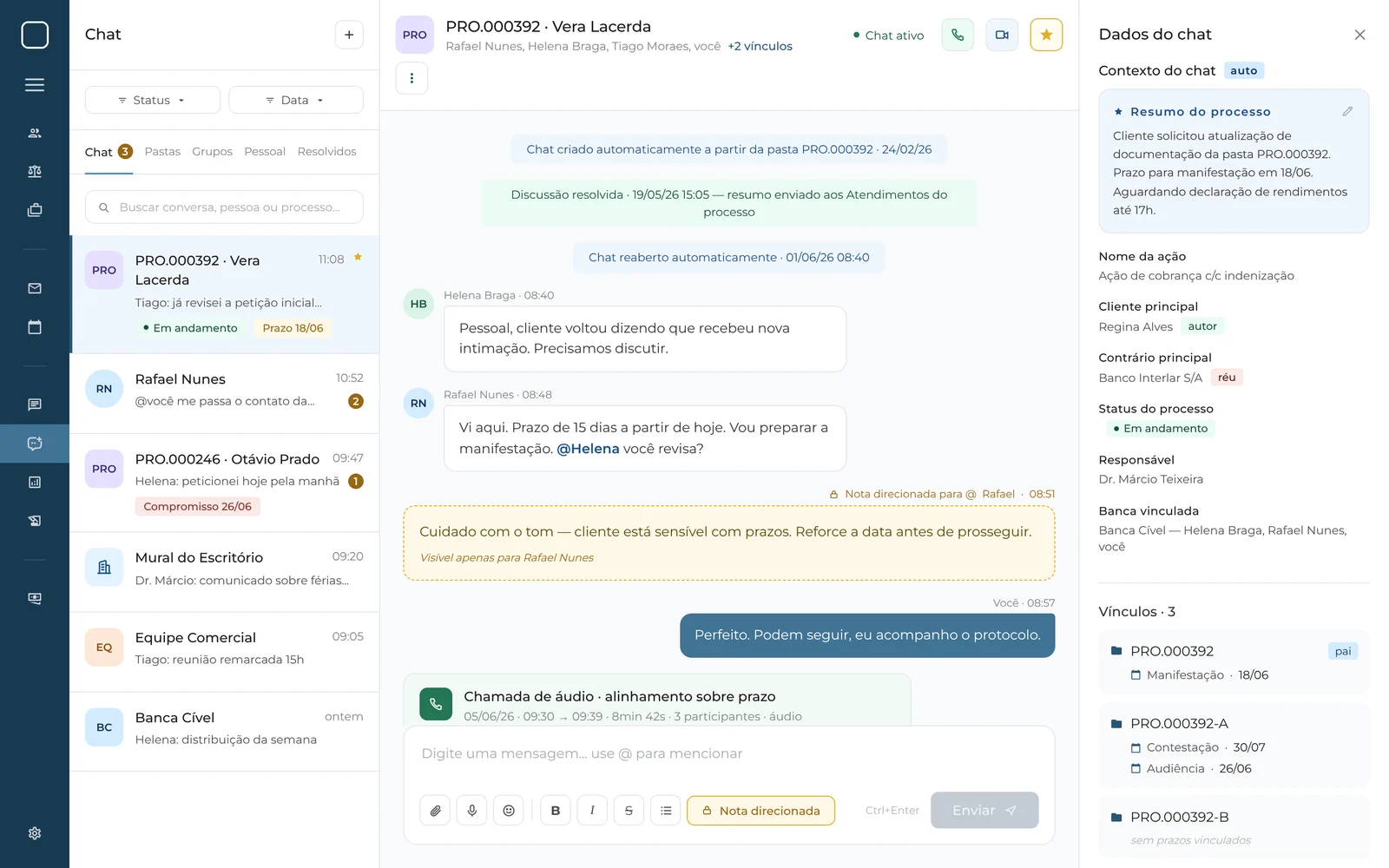Image resolution: width=1389 pixels, height=868 pixels.
Task: Switch to the Pessoal tab
Action: [265, 152]
